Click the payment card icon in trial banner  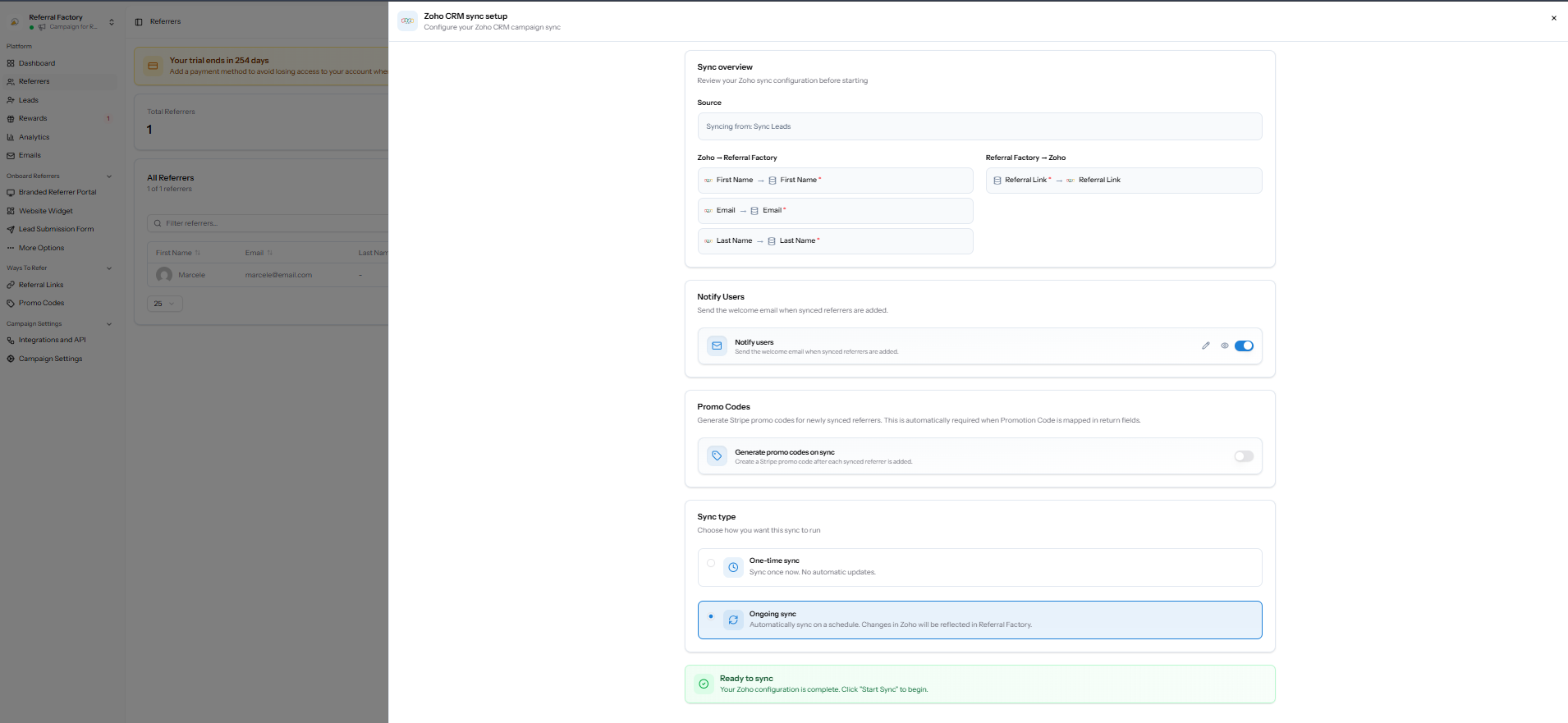(x=153, y=66)
